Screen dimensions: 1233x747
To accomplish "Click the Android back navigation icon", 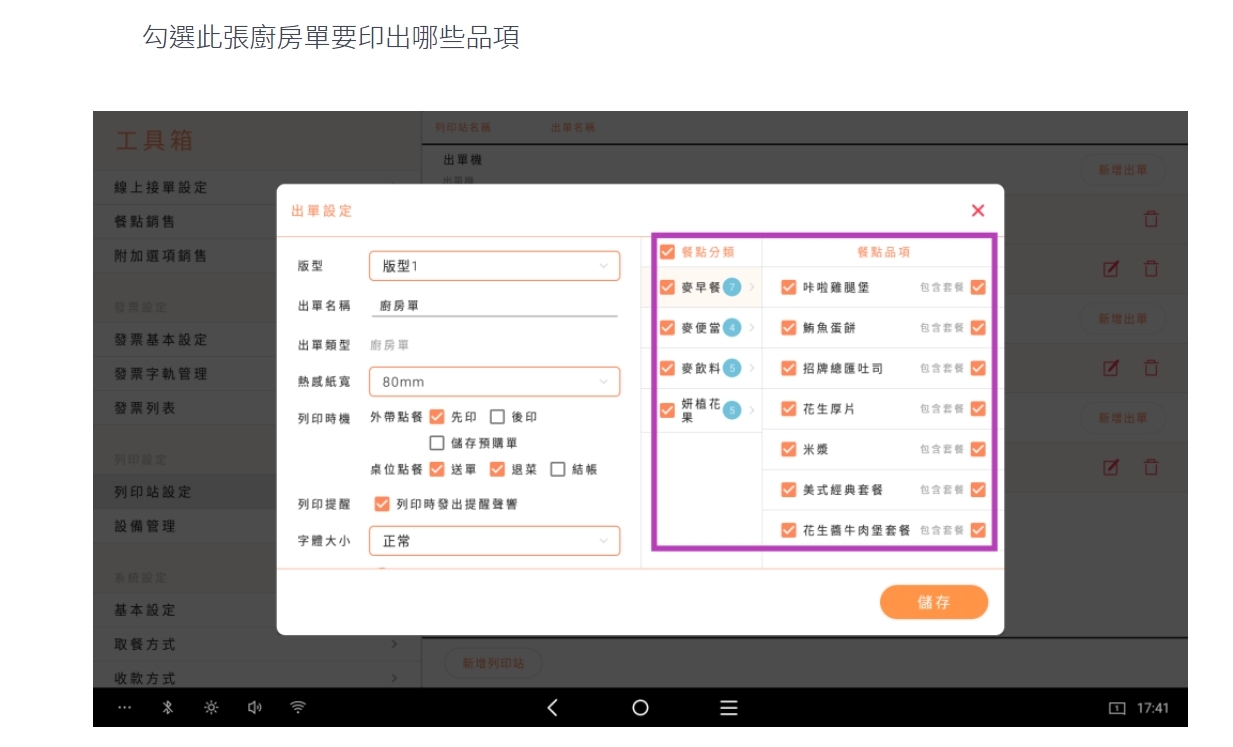I will click(552, 707).
